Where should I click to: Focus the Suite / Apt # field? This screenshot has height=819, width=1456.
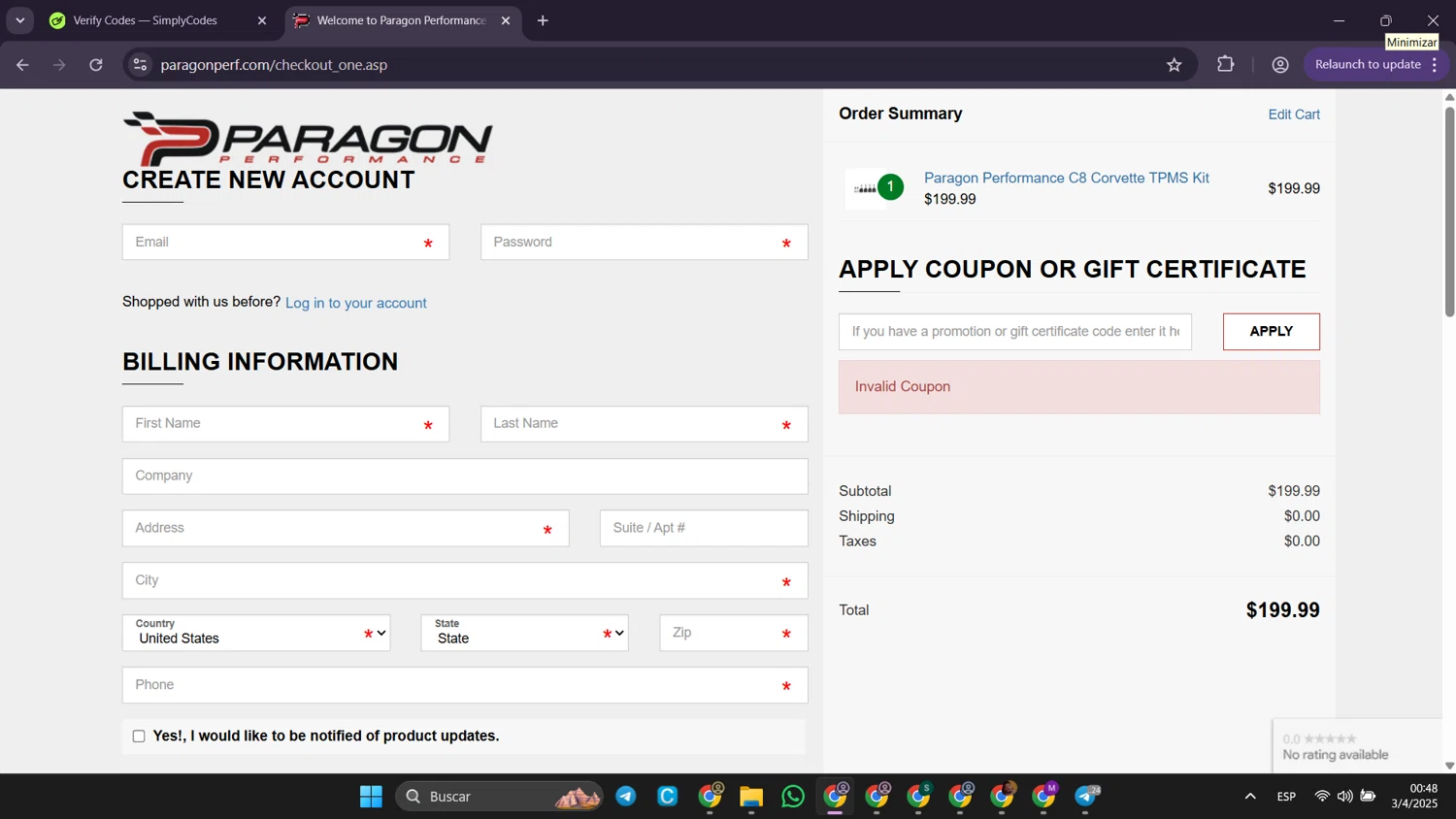click(704, 529)
